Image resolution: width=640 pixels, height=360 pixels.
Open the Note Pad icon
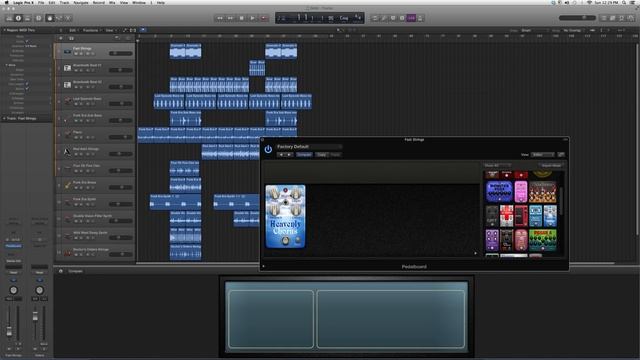click(613, 18)
